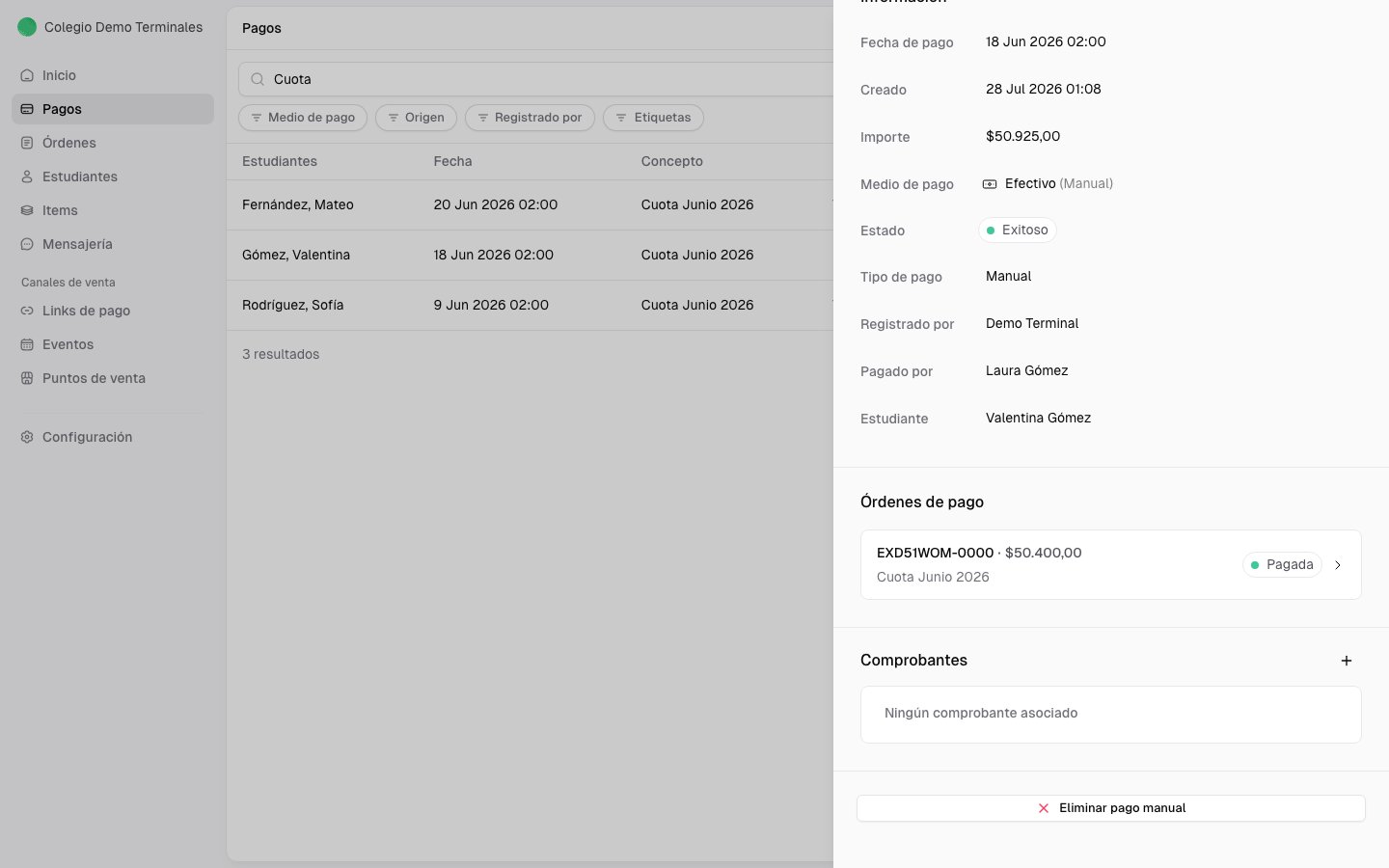Click the cash icon next to Efectivo

coord(990,183)
